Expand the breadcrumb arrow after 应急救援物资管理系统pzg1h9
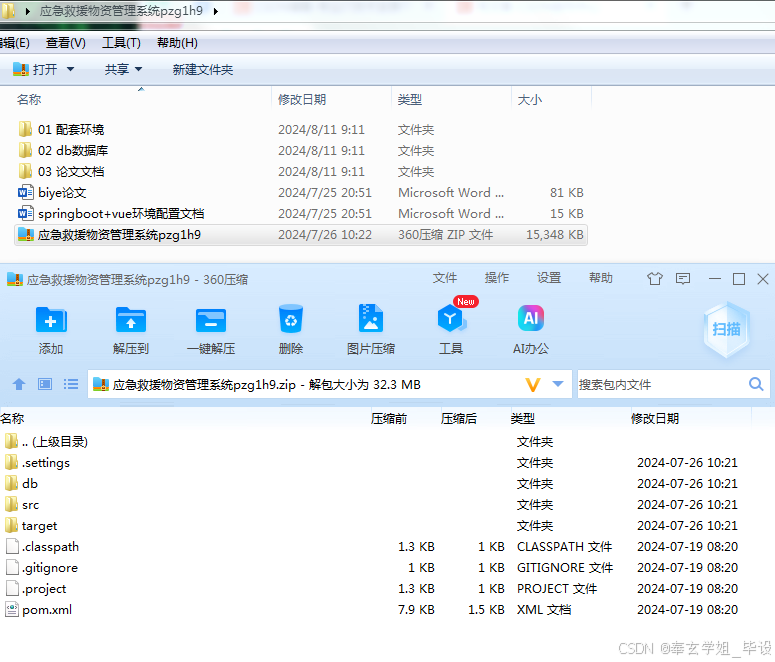Screen dimensions: 775x662 216,11
